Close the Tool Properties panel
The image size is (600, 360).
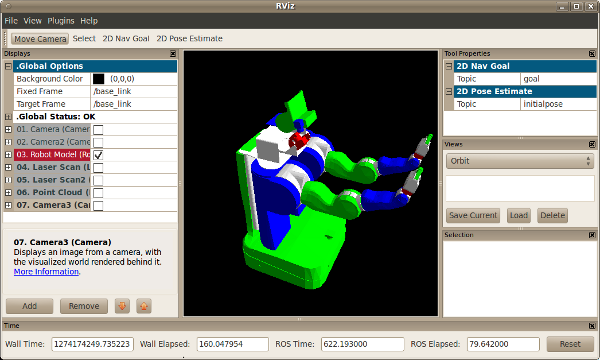pyautogui.click(x=592, y=54)
